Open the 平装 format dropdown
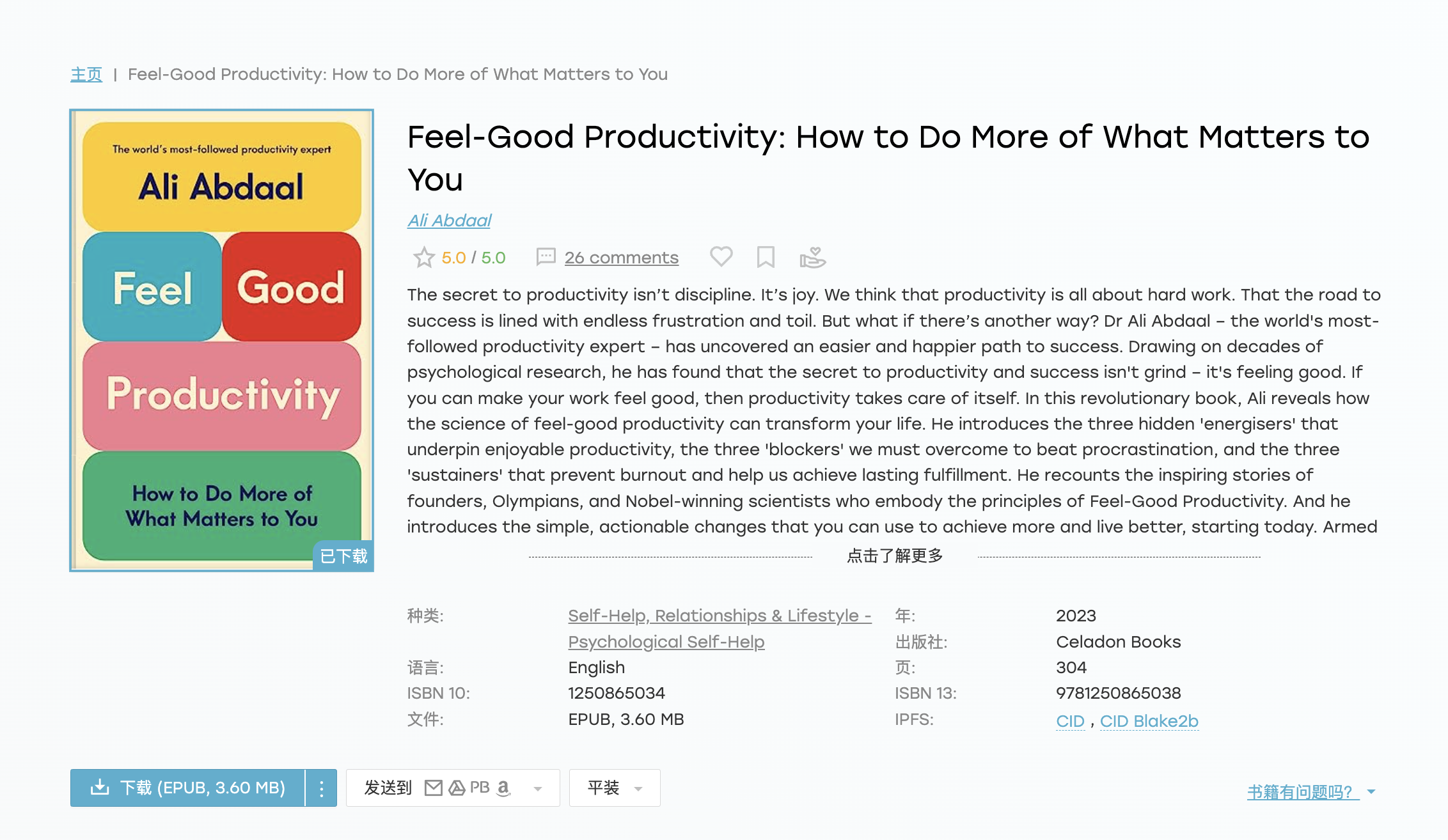The image size is (1448, 840). (x=615, y=788)
